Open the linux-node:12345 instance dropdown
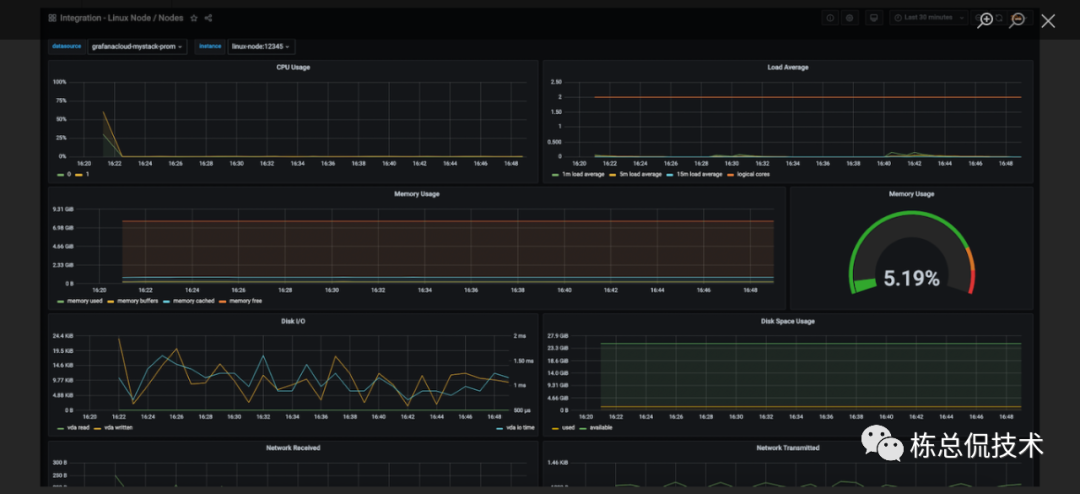The width and height of the screenshot is (1080, 494). click(x=262, y=47)
